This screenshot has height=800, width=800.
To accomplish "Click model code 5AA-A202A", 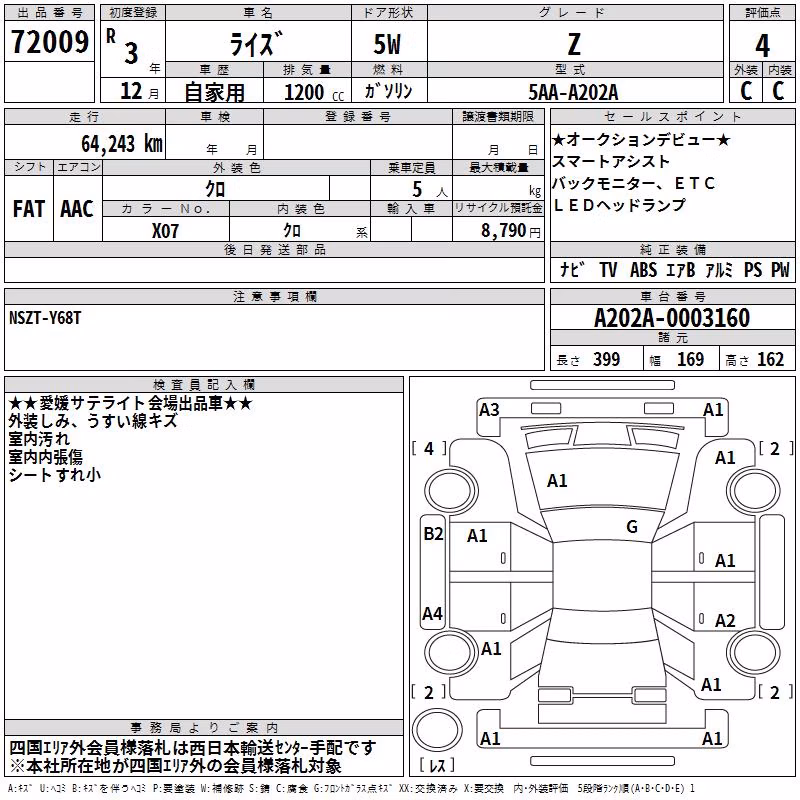I will (573, 92).
